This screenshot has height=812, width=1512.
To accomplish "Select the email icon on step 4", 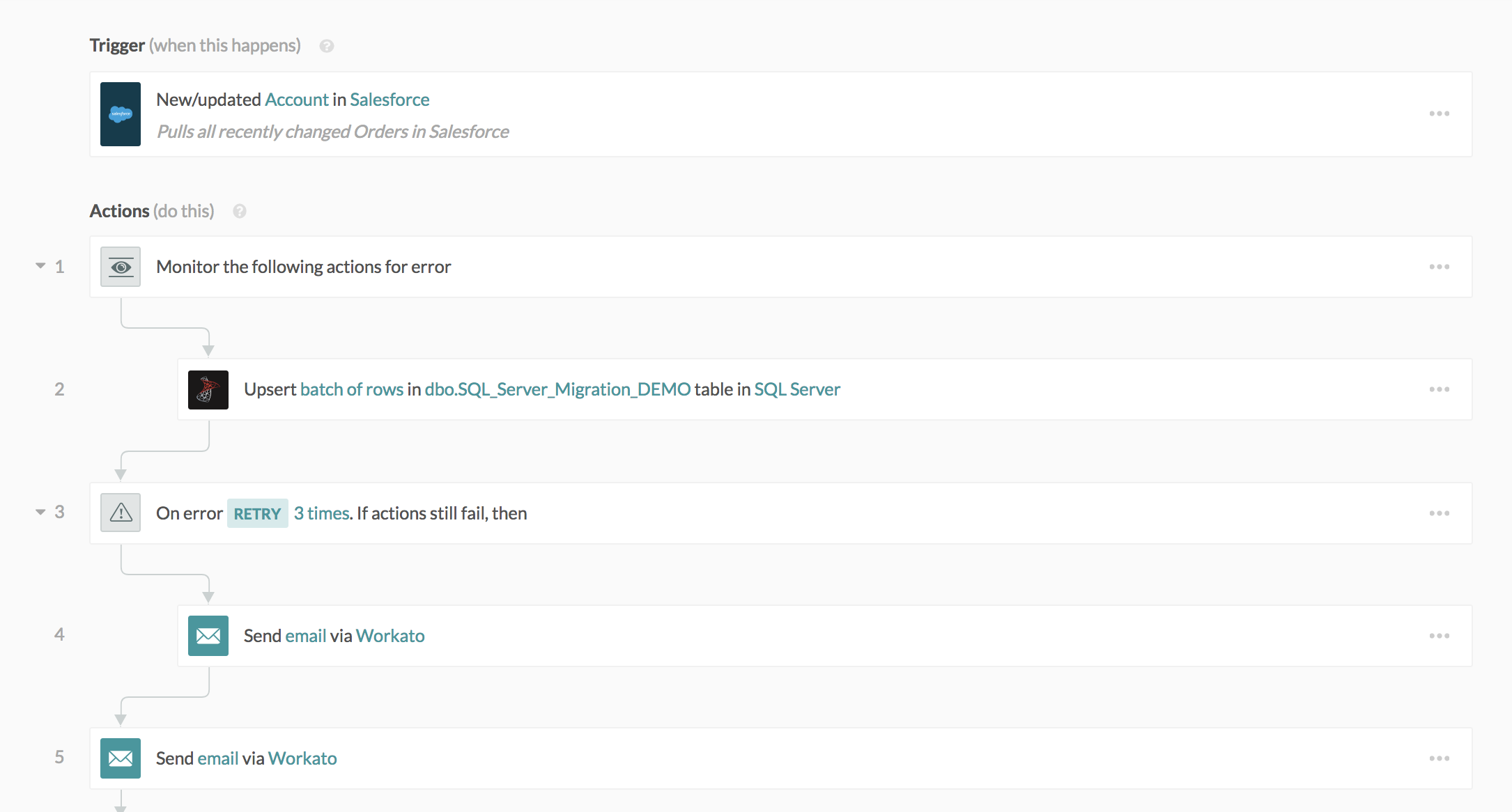I will coord(208,635).
